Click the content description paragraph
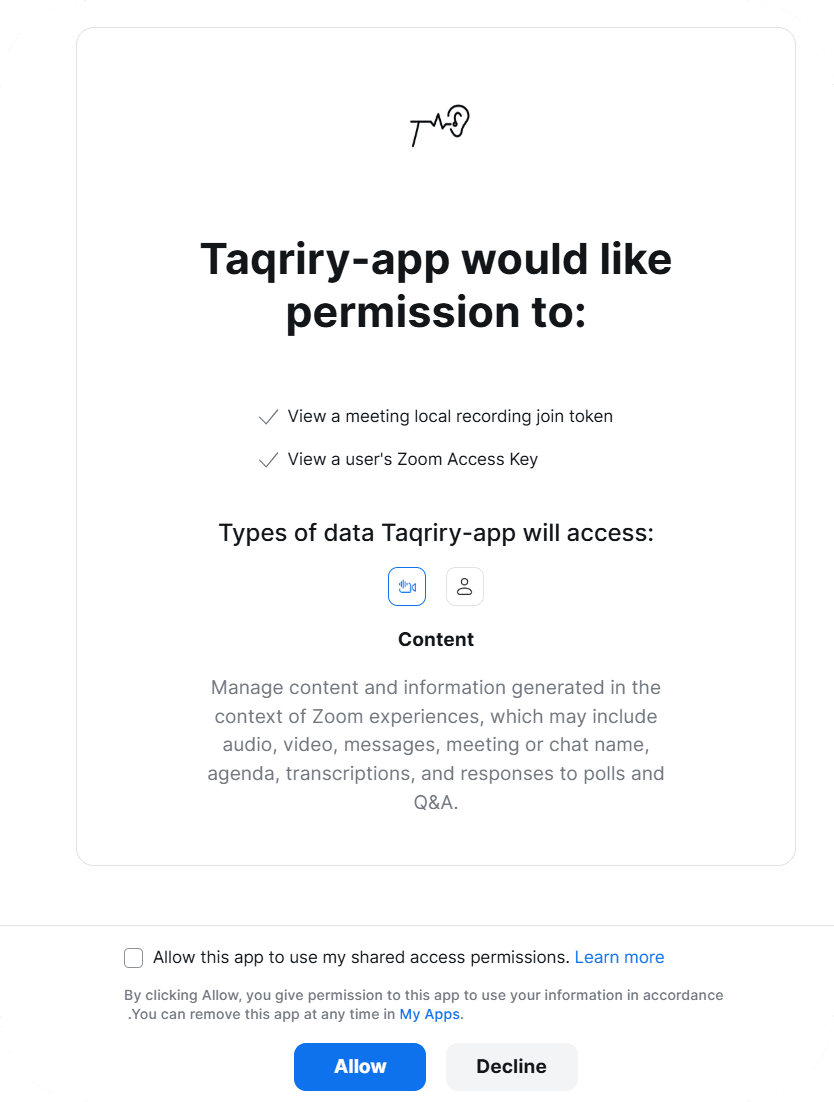Image resolution: width=834 pixels, height=1102 pixels. [x=436, y=744]
